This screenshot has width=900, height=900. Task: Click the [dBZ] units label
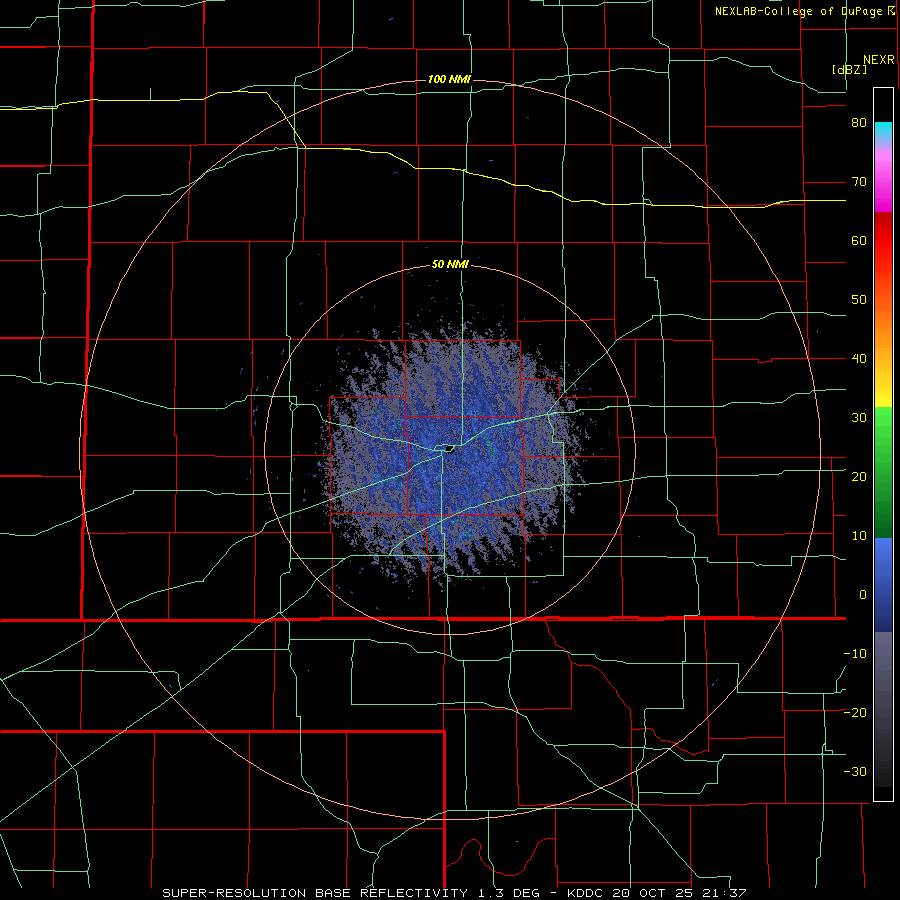(849, 69)
